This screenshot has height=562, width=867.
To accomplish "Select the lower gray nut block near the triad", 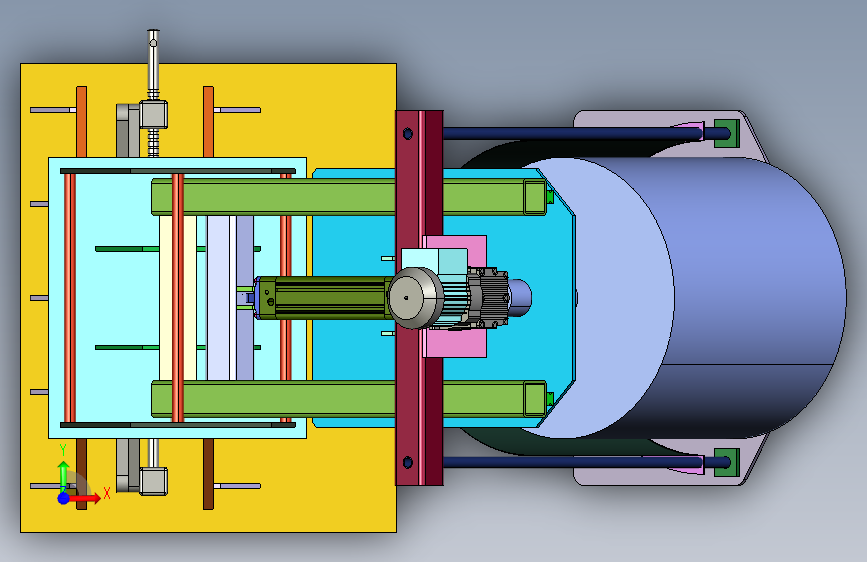I will (153, 481).
